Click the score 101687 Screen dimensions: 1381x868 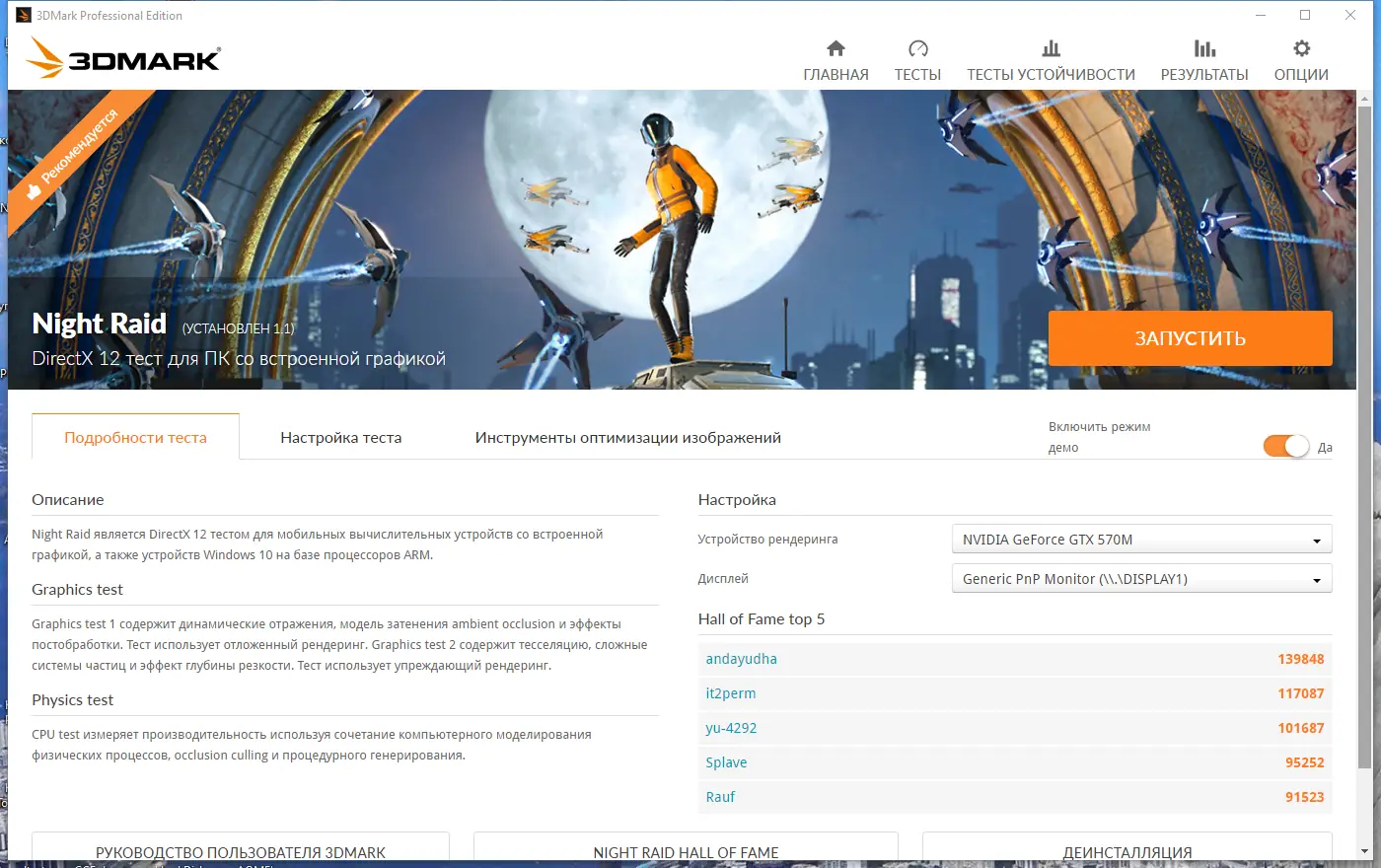coord(1301,728)
